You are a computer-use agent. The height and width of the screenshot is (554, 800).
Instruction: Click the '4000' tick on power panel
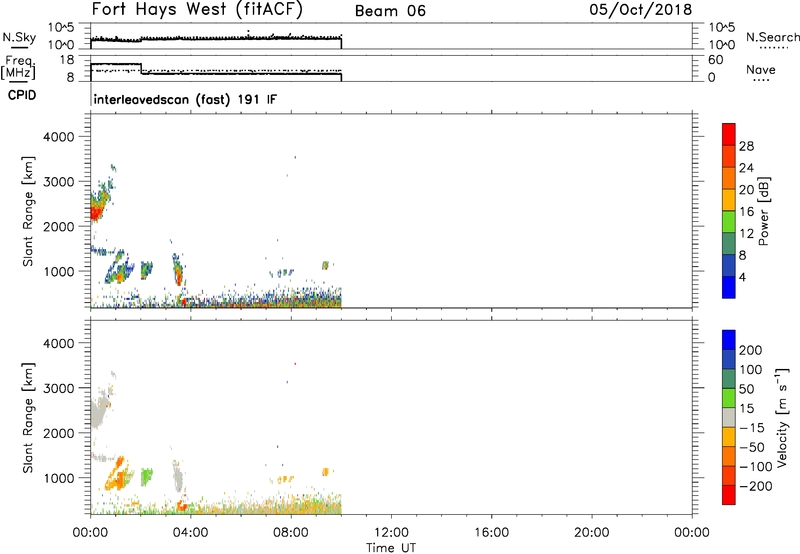(x=59, y=137)
